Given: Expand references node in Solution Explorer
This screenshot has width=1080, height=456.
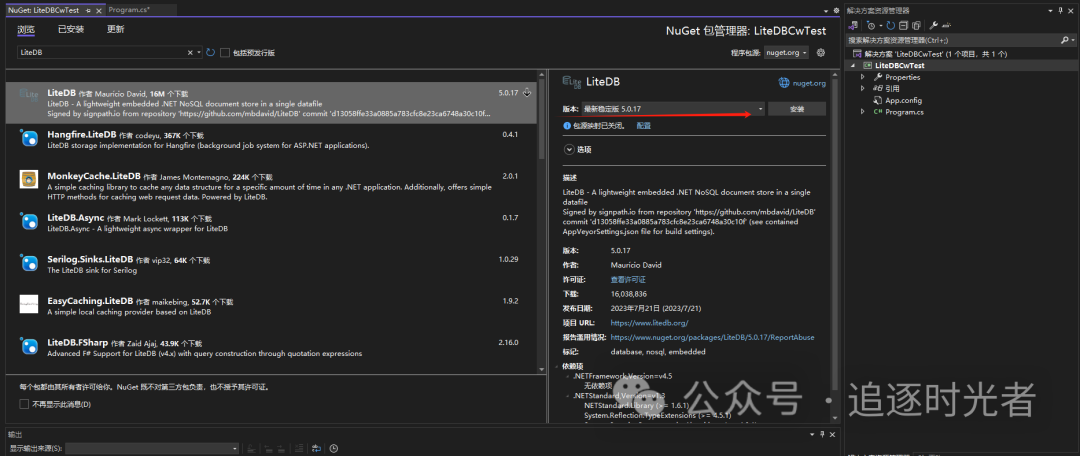Looking at the screenshot, I should (862, 88).
